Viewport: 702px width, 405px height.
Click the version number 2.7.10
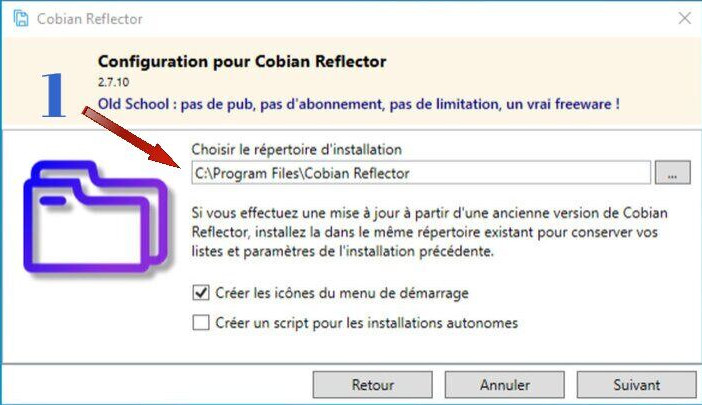115,82
